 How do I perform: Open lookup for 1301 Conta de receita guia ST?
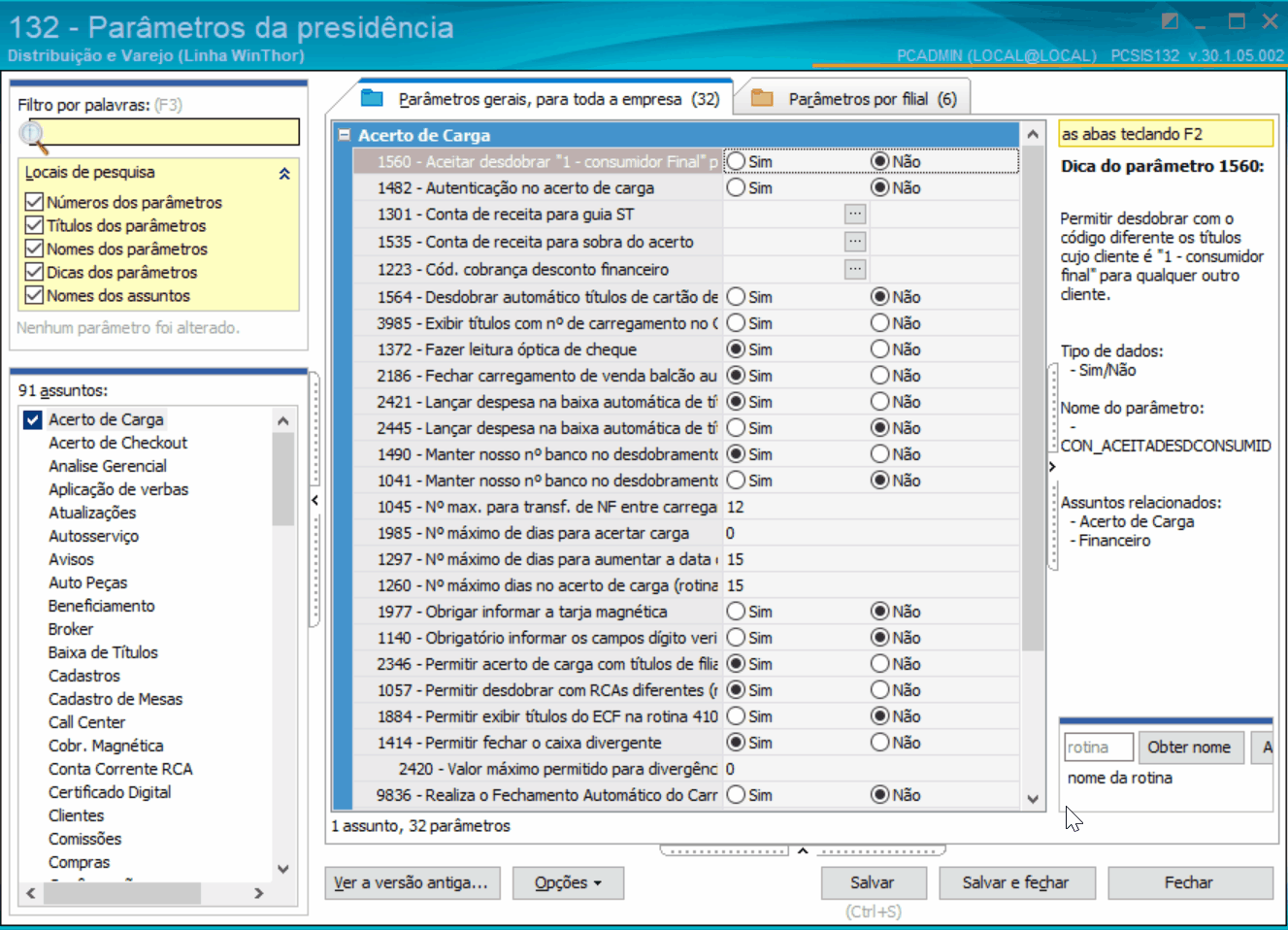point(854,214)
